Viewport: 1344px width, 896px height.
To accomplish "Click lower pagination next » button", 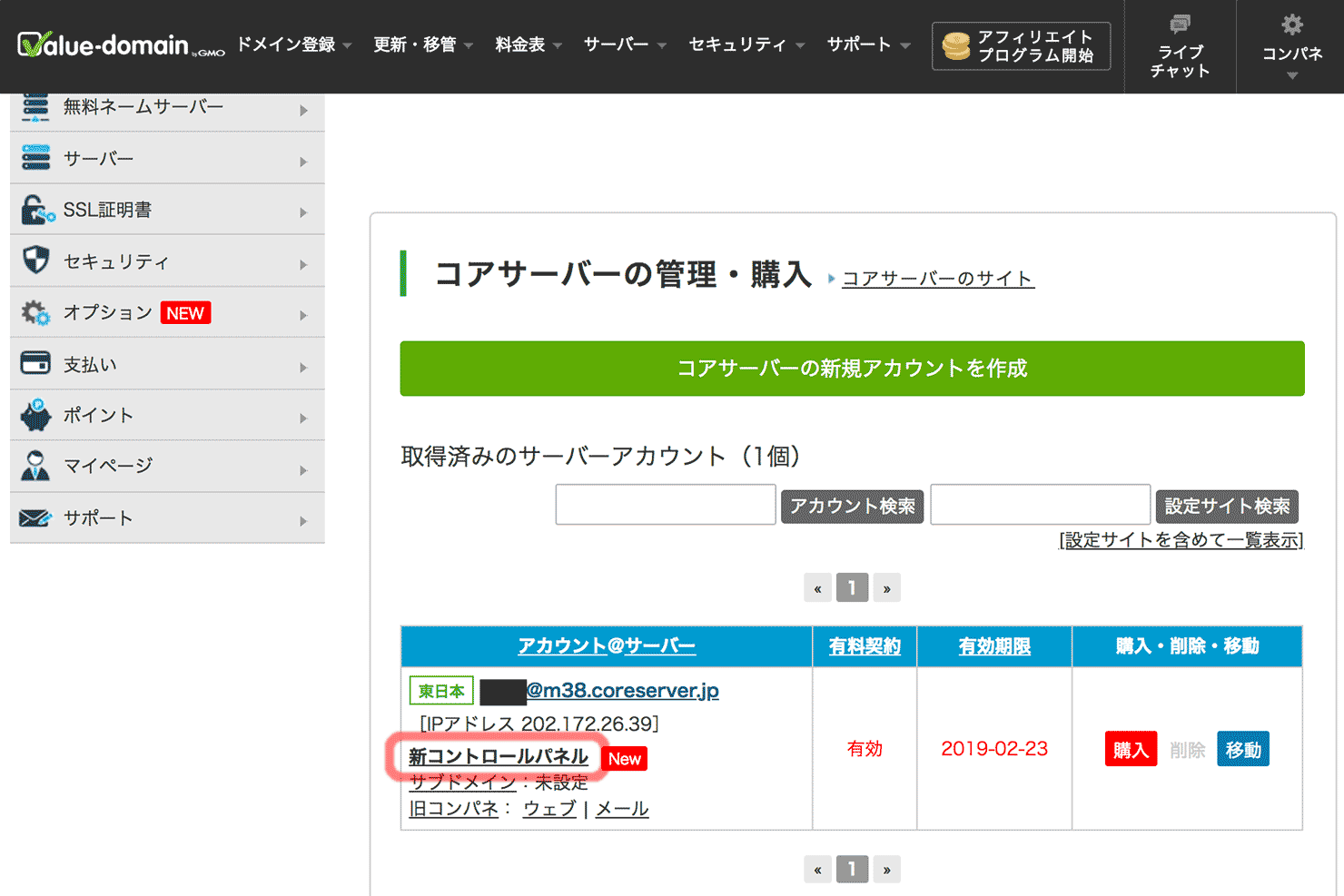I will coord(886,870).
